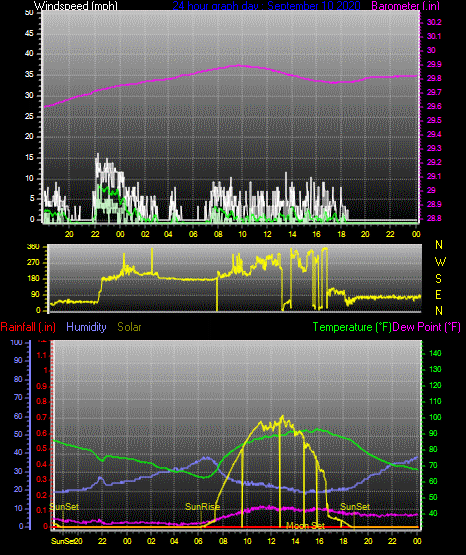Click the '120' temperature axis value

[x=435, y=385]
